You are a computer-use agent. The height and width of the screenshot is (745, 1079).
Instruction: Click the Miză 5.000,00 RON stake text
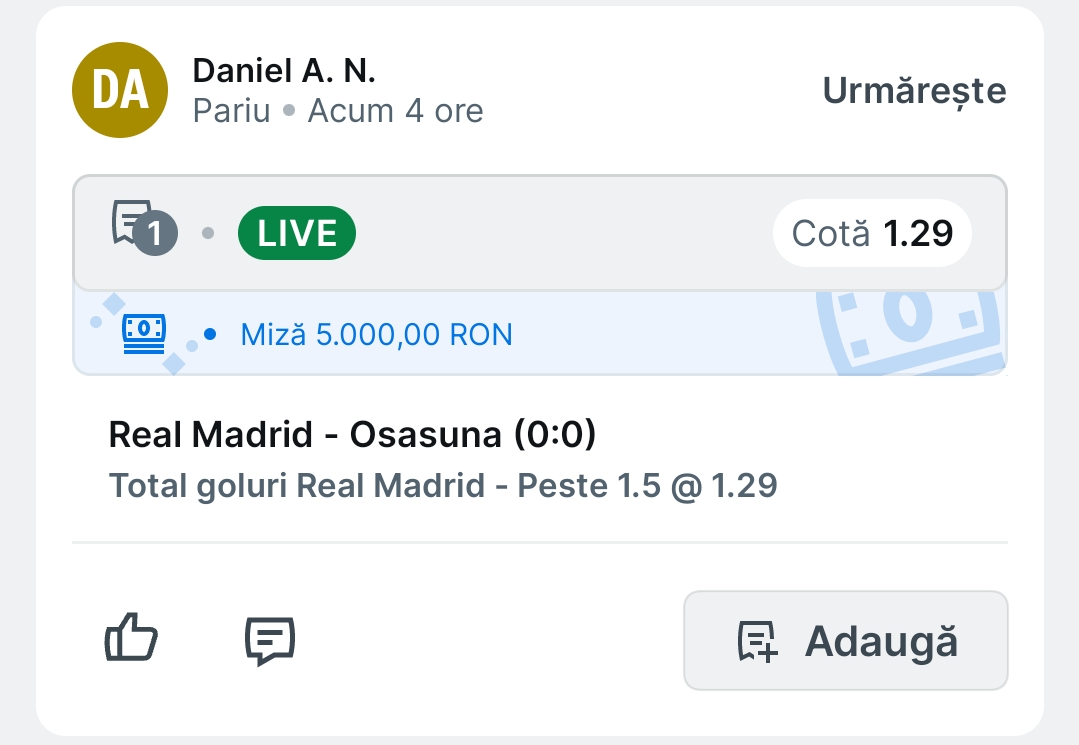click(x=376, y=335)
